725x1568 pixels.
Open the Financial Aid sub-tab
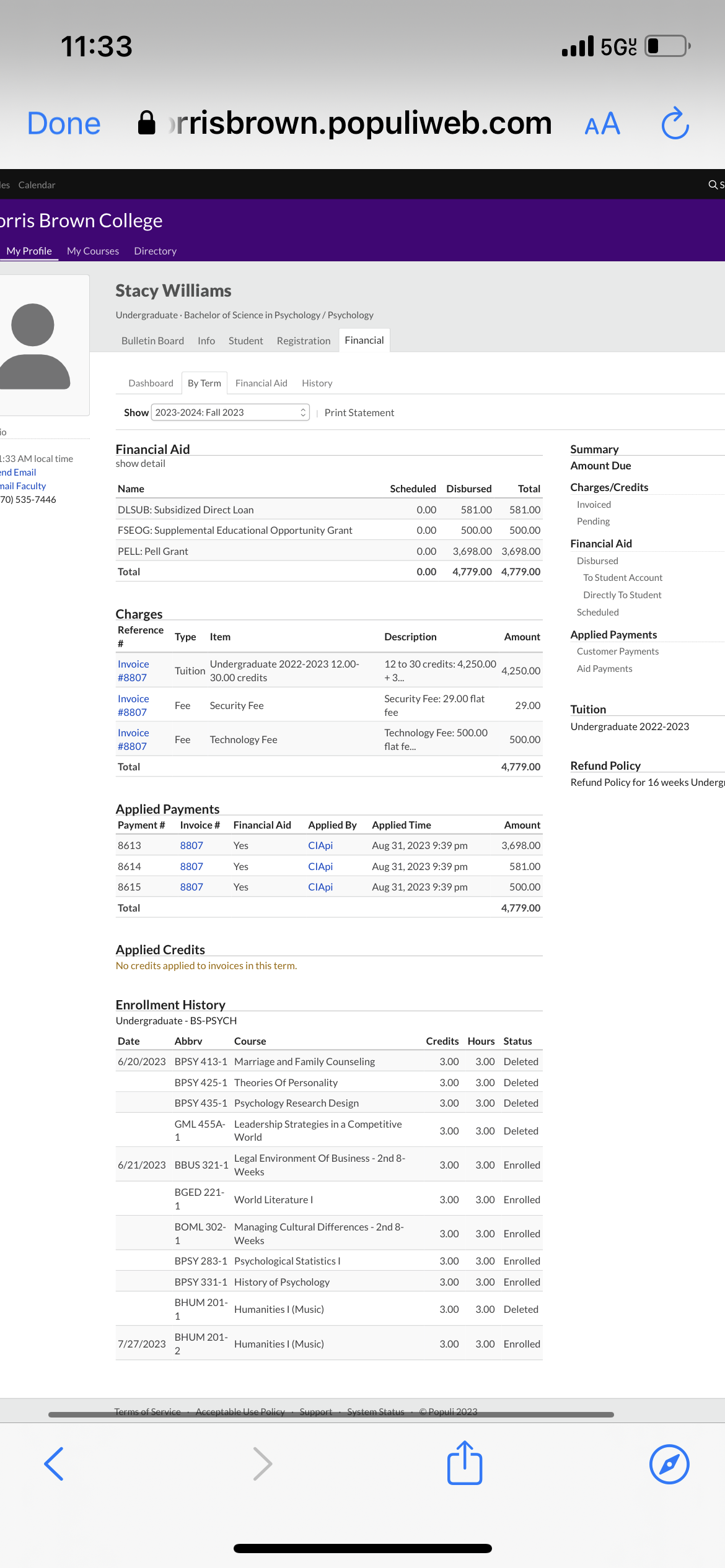[x=261, y=383]
